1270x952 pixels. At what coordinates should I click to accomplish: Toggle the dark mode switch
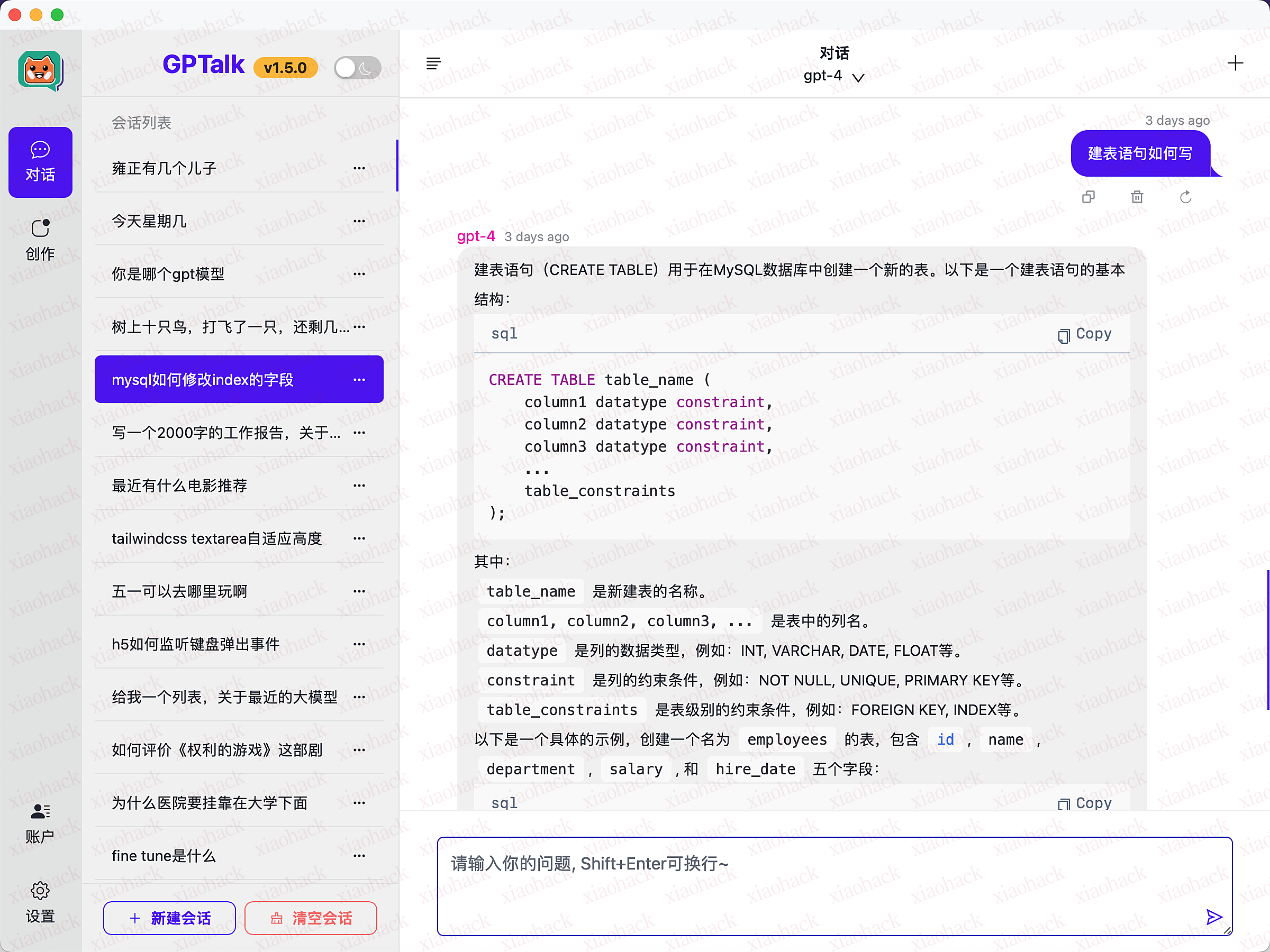[358, 68]
